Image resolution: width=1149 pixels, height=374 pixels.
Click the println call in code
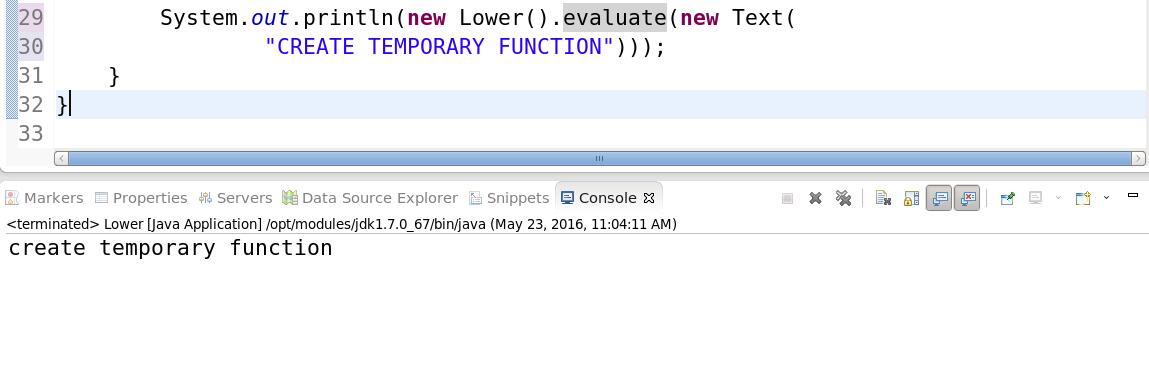point(349,18)
